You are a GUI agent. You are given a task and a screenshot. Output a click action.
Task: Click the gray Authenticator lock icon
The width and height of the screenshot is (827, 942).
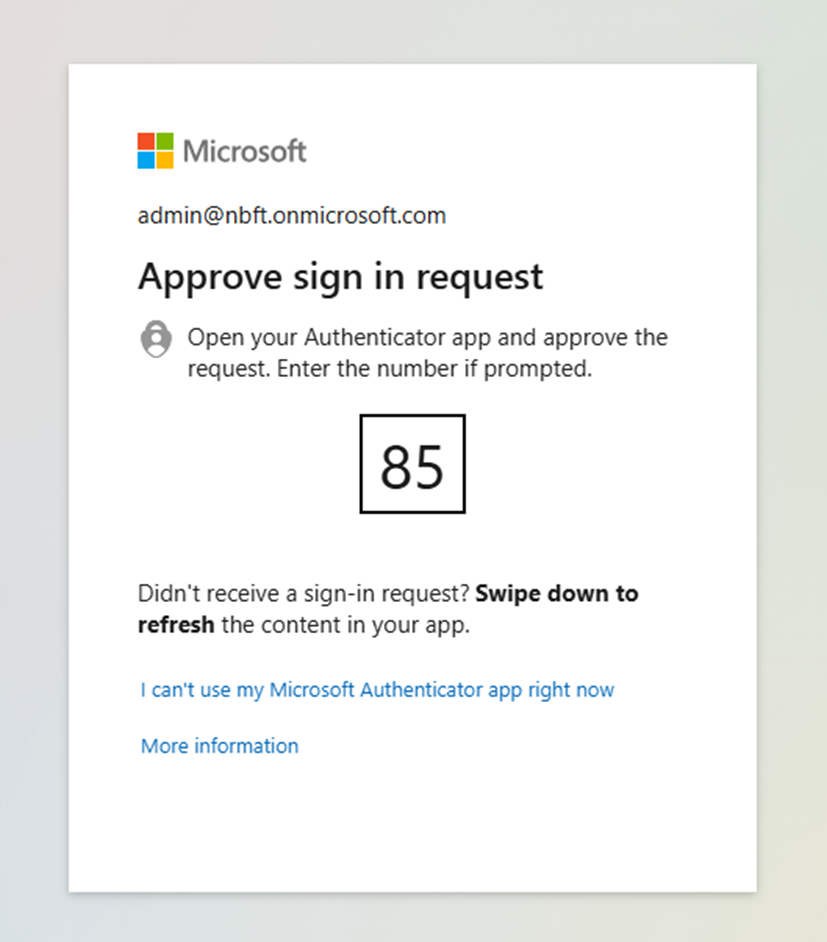[156, 339]
